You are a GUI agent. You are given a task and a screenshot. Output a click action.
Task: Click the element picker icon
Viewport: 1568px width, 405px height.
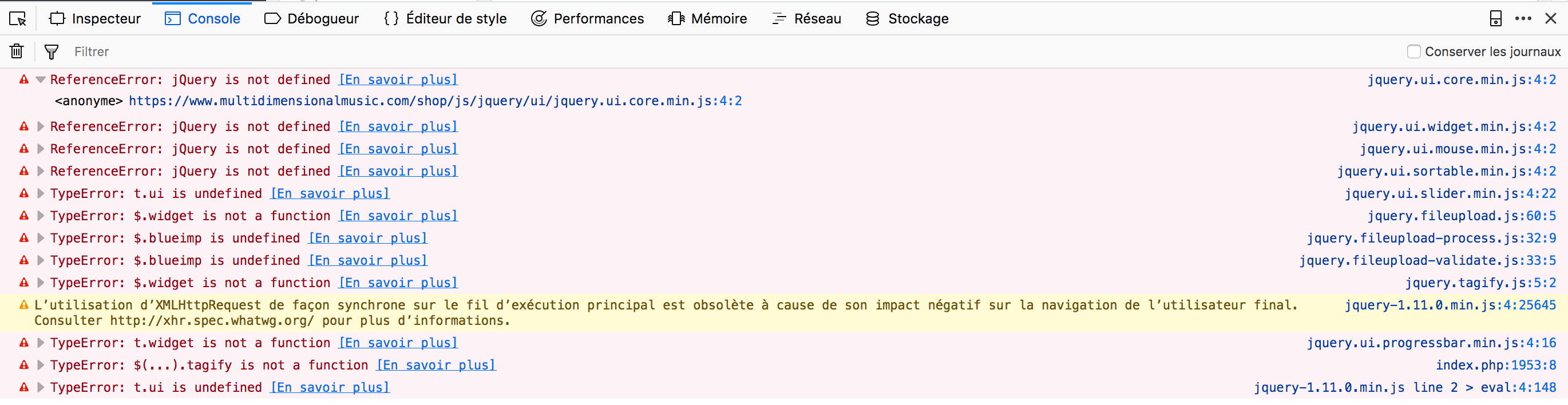[x=18, y=19]
